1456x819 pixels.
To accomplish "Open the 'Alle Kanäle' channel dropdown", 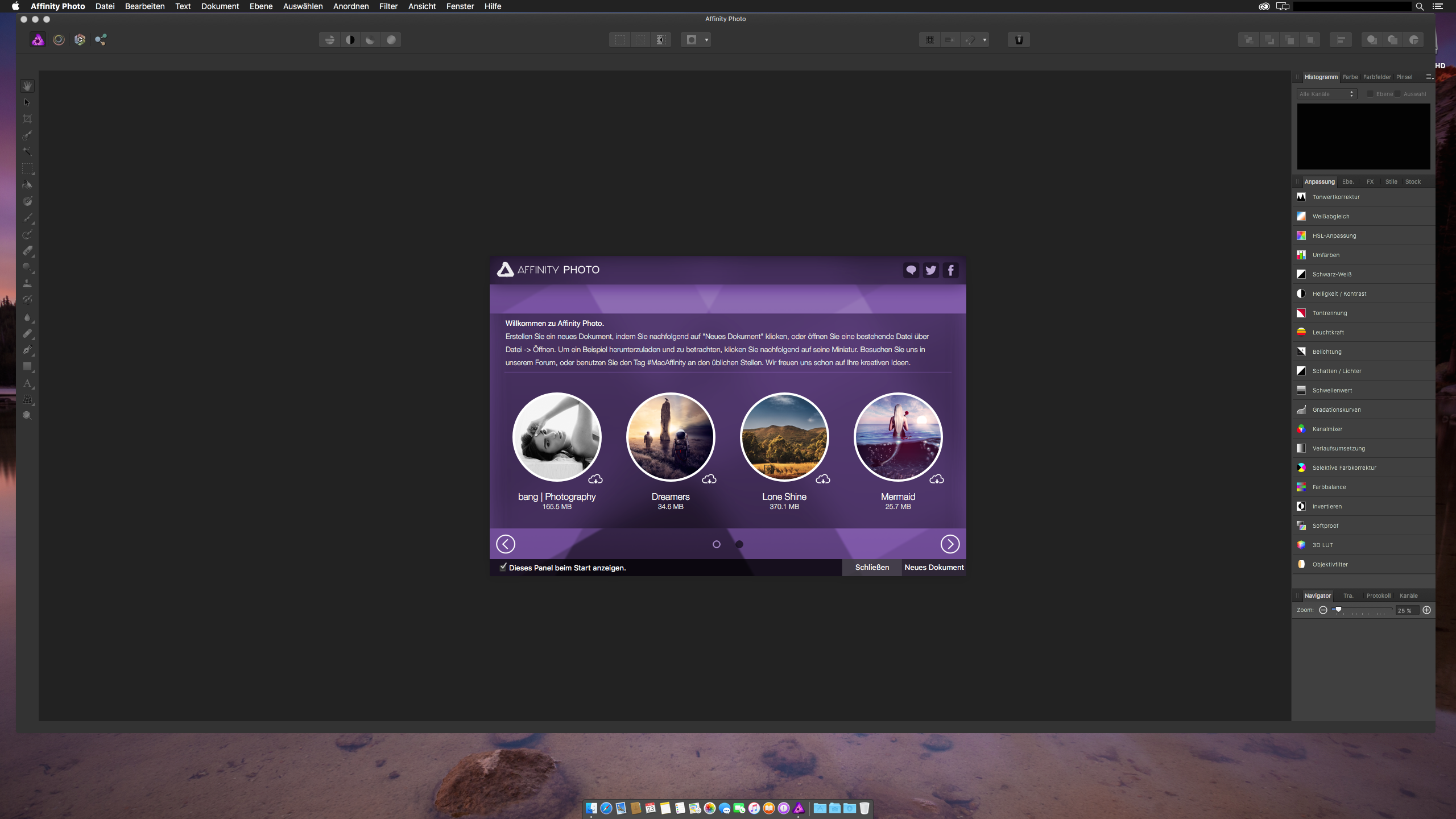I will (x=1327, y=94).
